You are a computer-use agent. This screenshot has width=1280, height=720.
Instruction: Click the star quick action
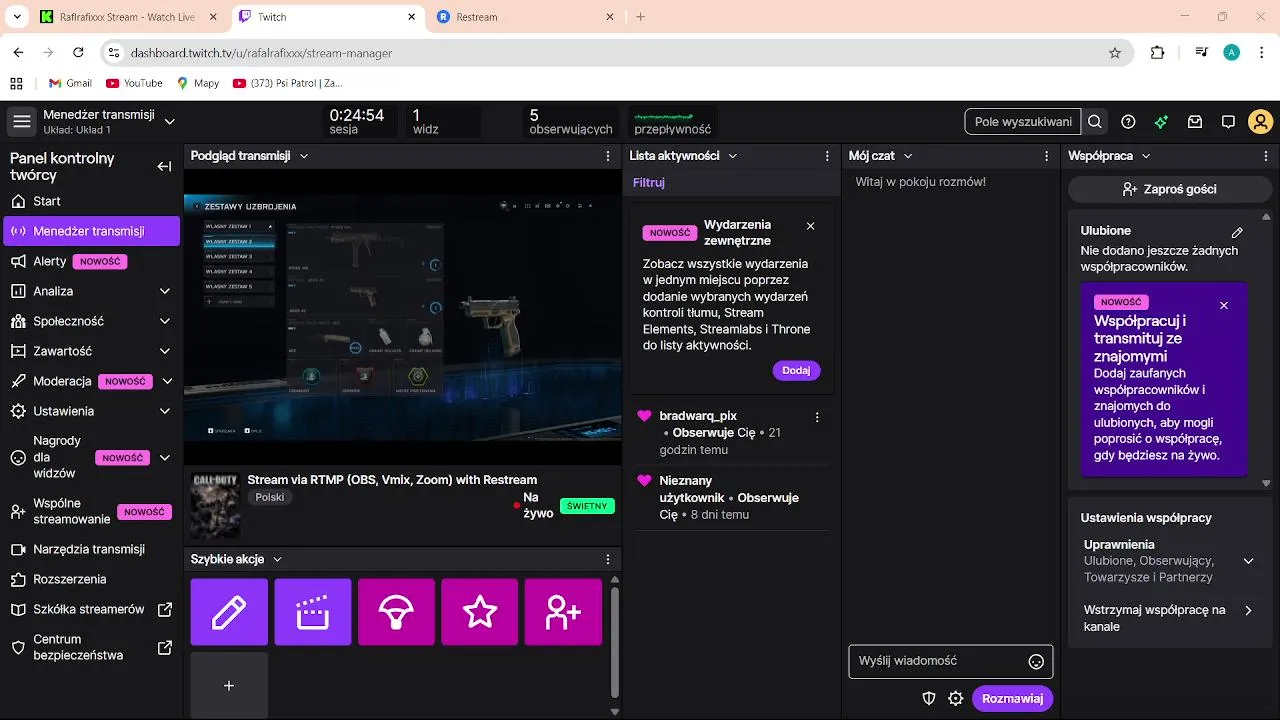480,612
